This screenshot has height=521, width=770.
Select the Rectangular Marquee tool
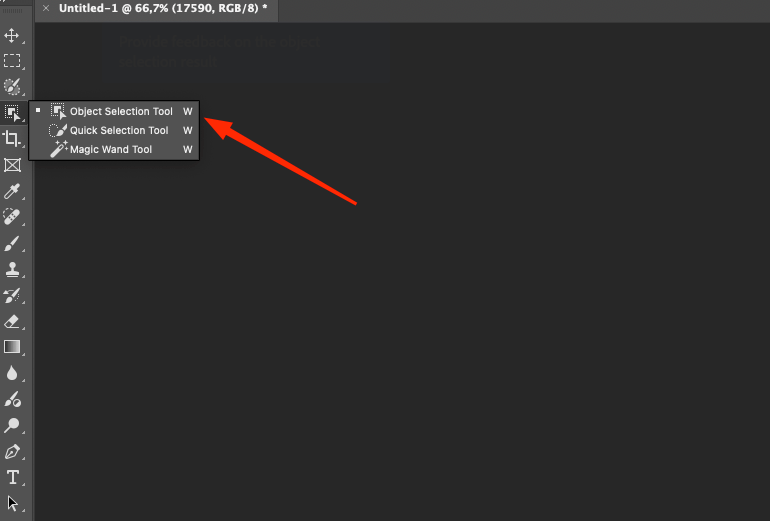tap(12, 60)
